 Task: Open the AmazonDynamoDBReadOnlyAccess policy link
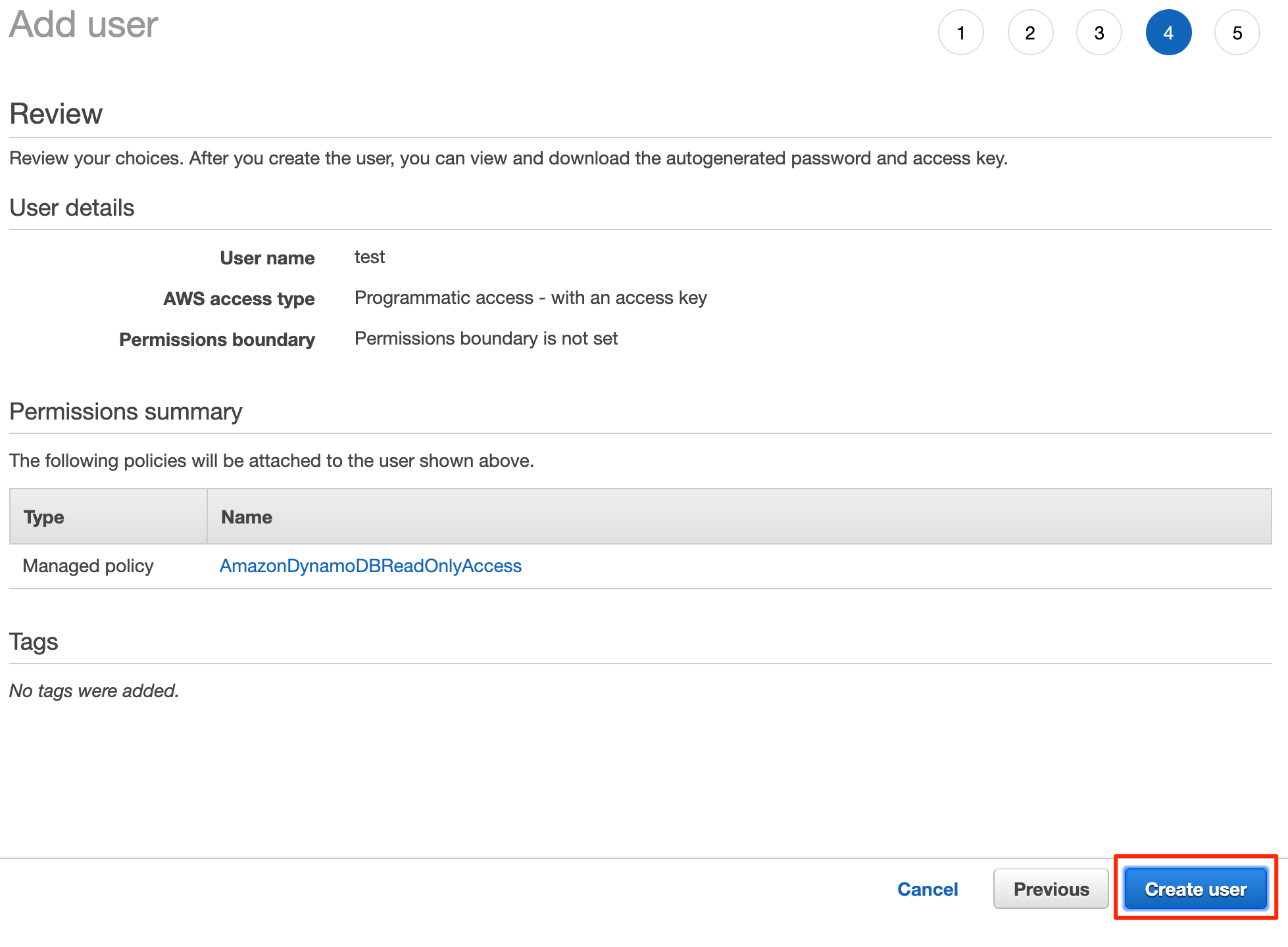(370, 566)
